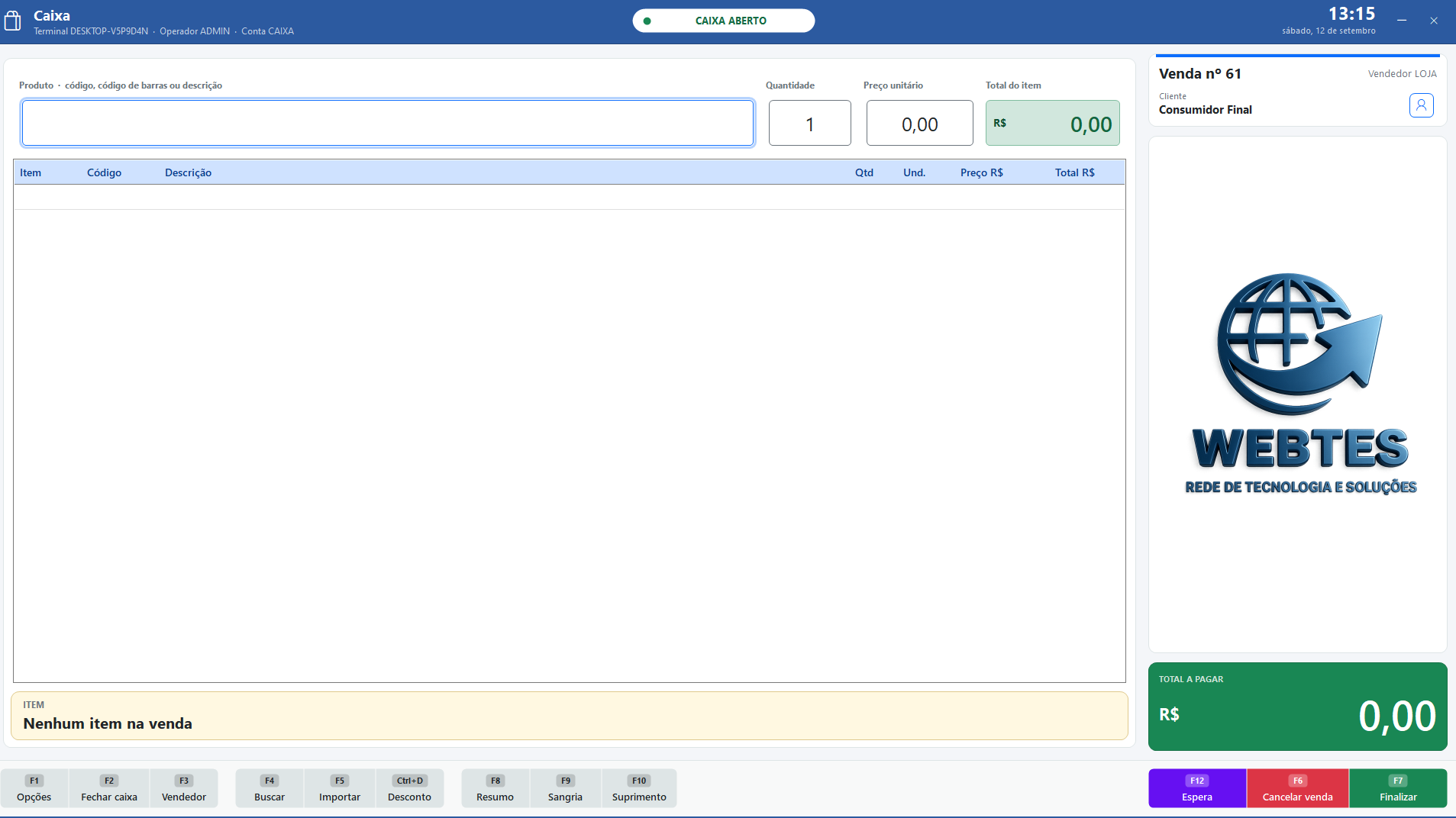This screenshot has width=1456, height=818.
Task: Open product search with Buscar F4
Action: tap(270, 788)
